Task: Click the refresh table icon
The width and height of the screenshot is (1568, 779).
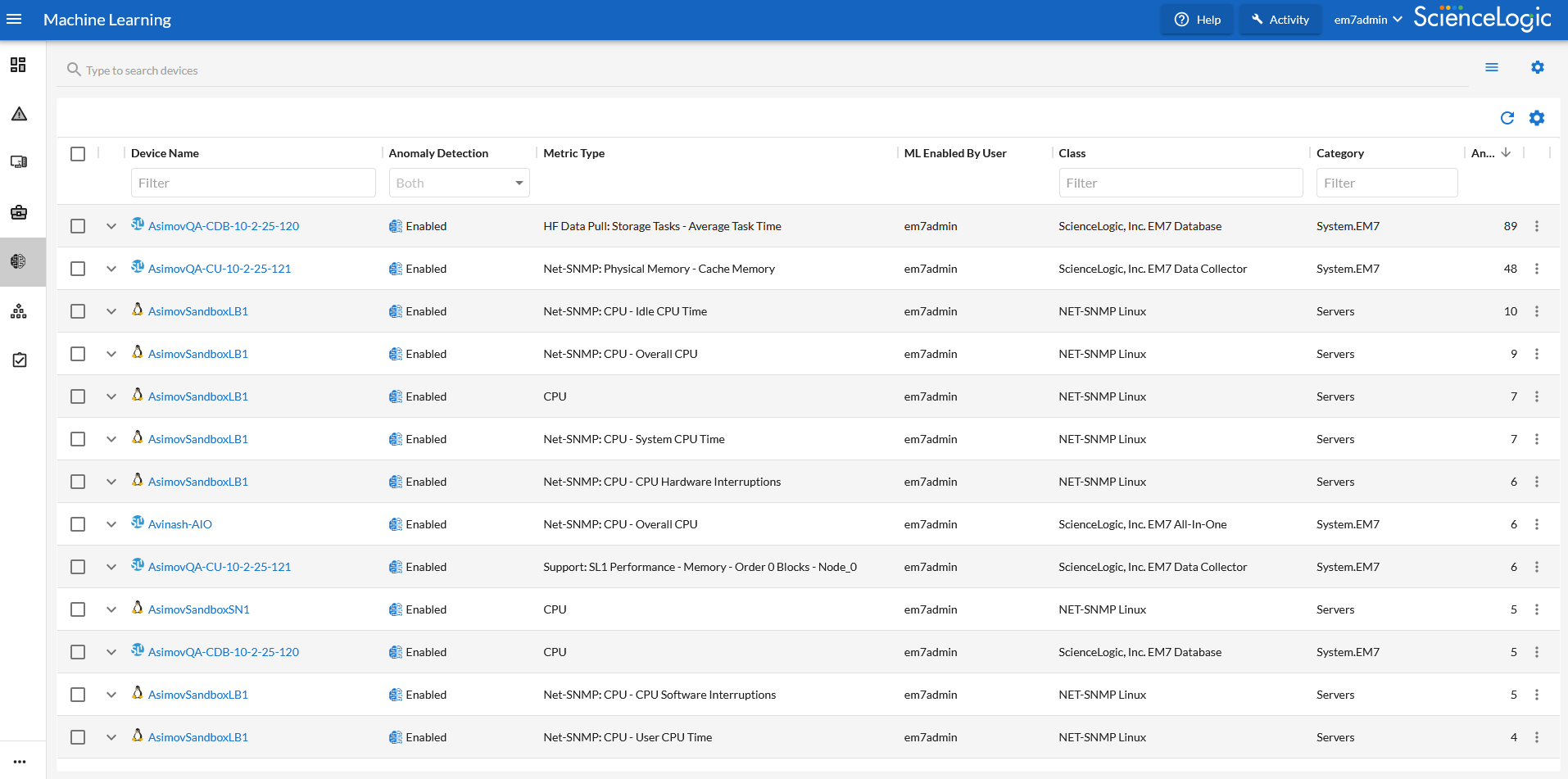Action: coord(1507,118)
